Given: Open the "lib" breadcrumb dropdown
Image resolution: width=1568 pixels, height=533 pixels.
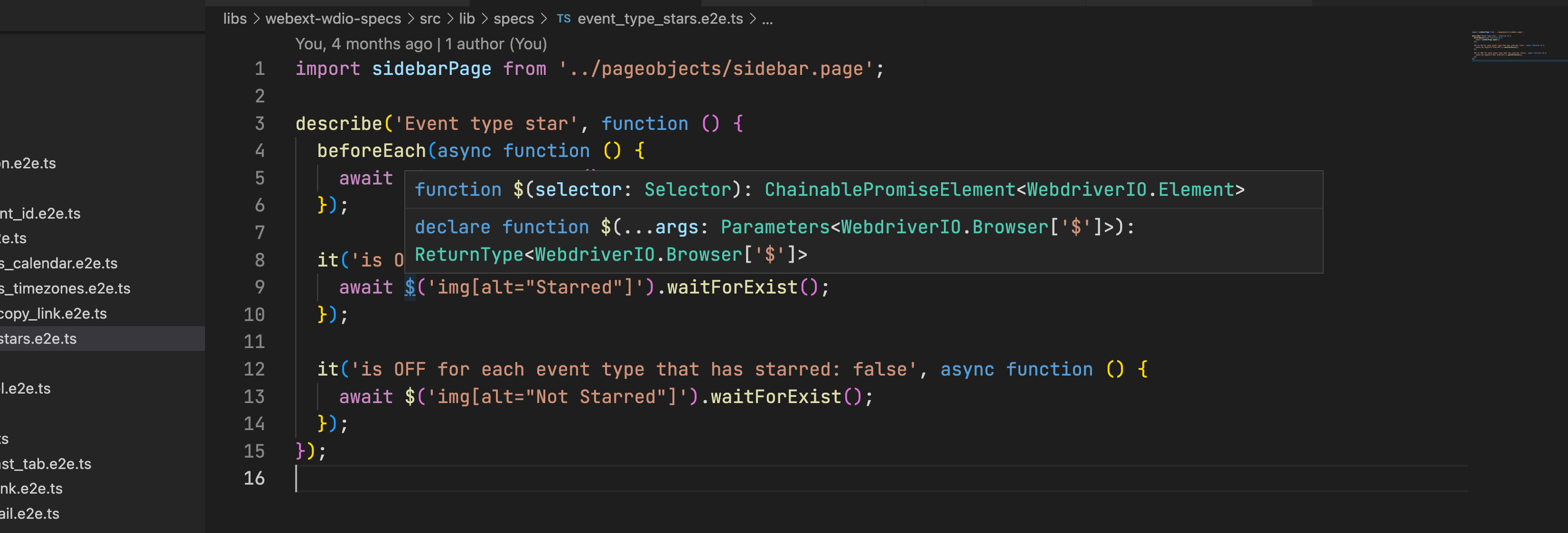Looking at the screenshot, I should [467, 18].
